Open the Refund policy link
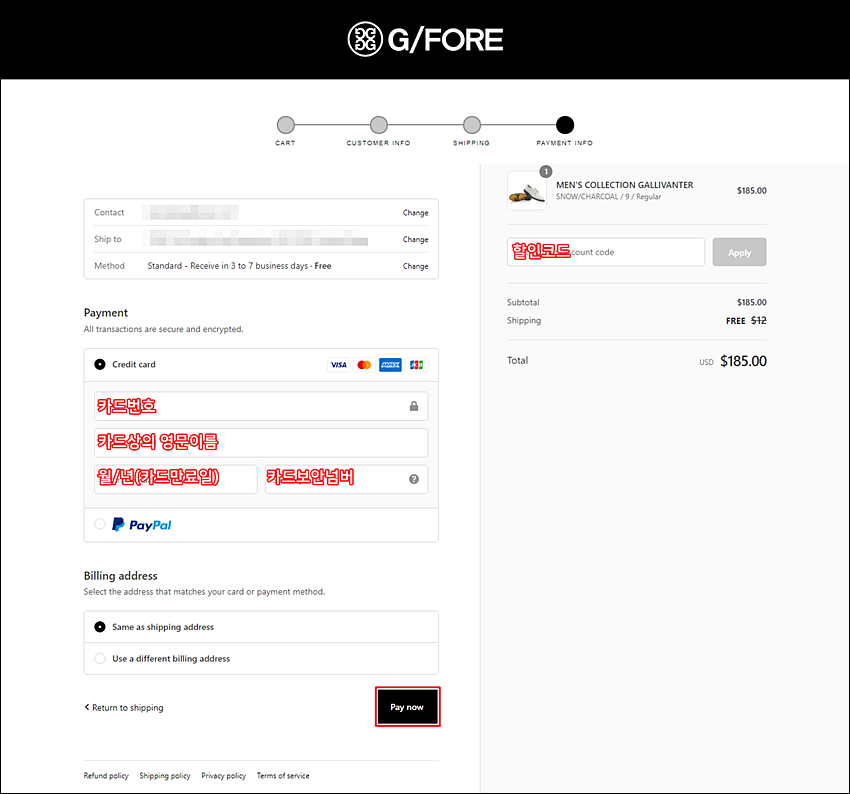This screenshot has height=794, width=850. 106,776
